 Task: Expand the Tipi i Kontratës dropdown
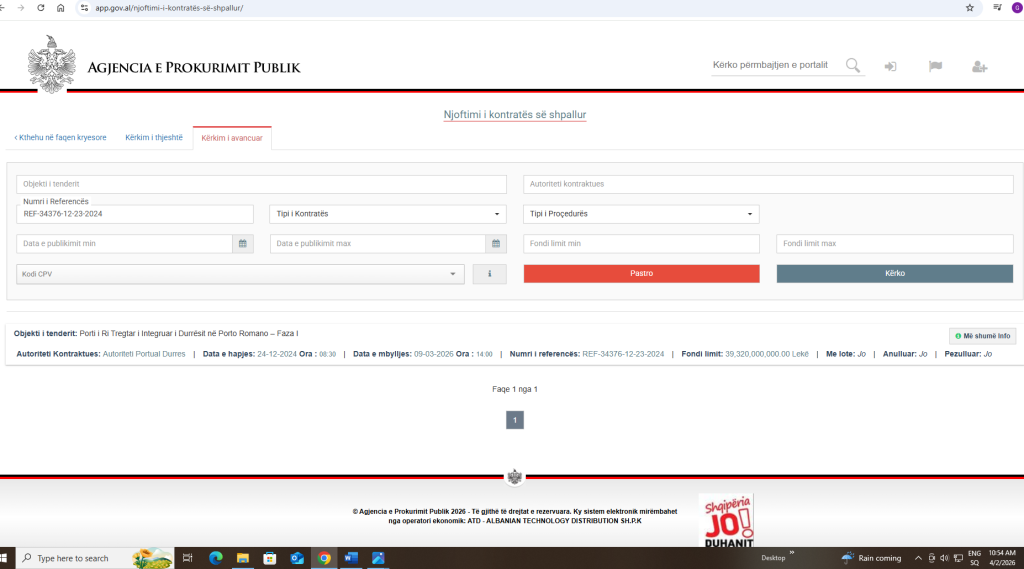(388, 214)
